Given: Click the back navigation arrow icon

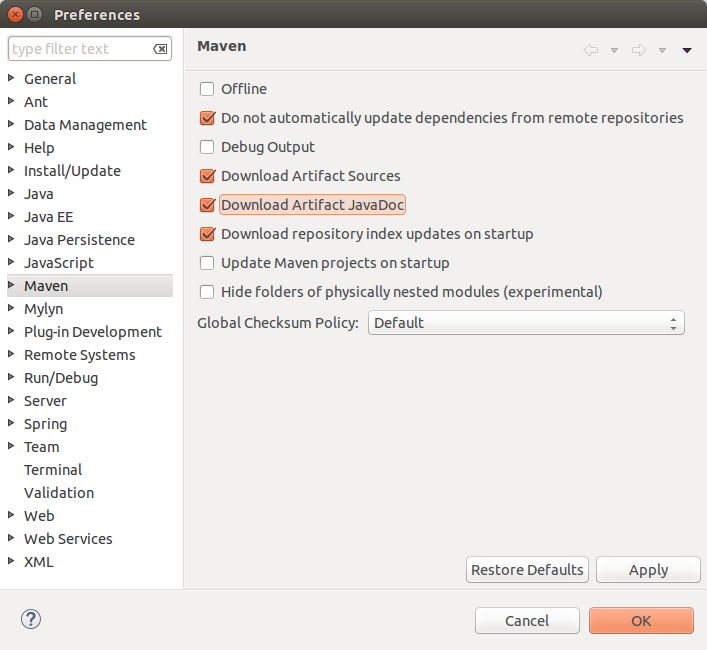Looking at the screenshot, I should coord(591,50).
